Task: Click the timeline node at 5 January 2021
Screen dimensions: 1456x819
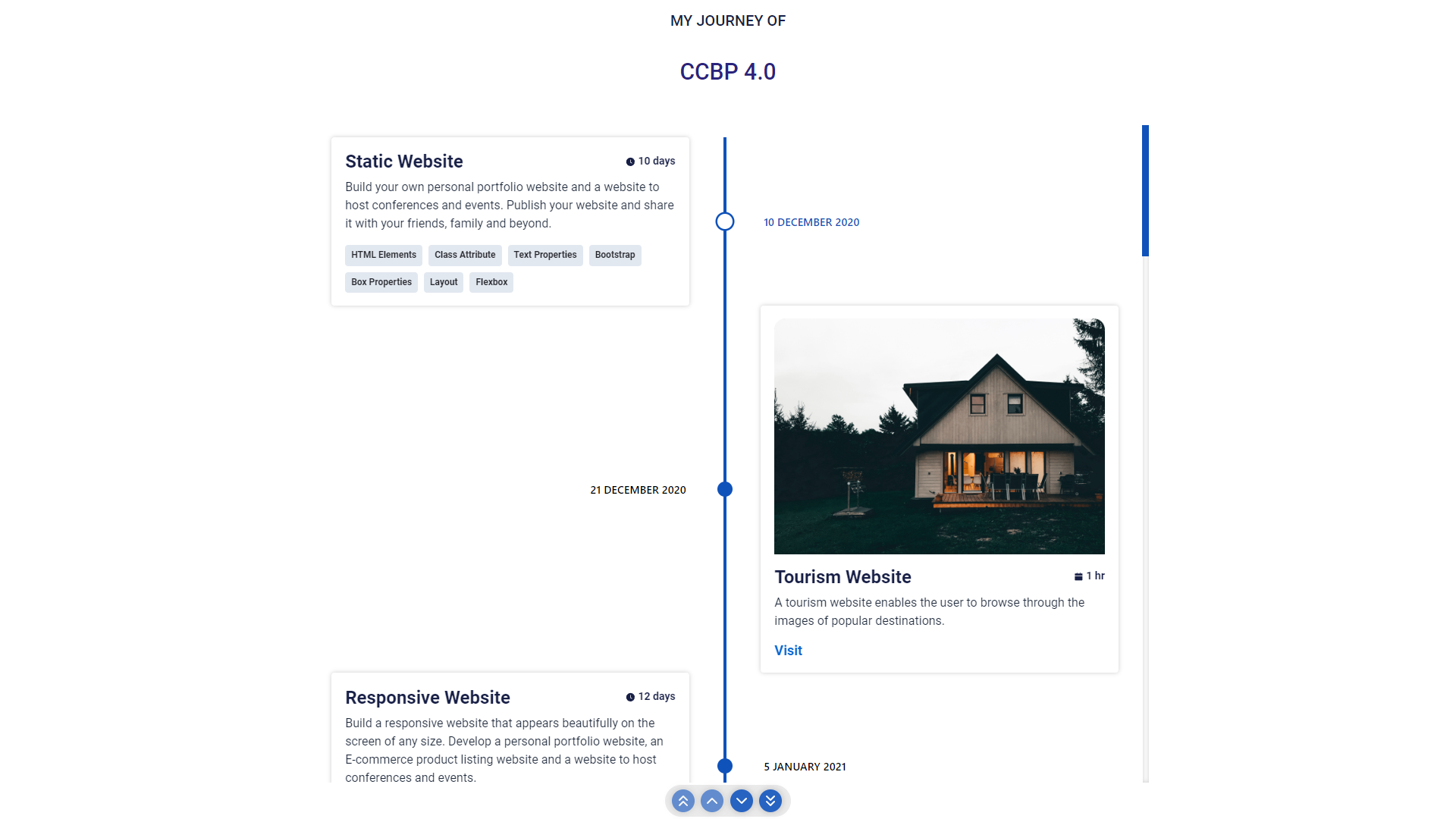Action: click(x=727, y=766)
